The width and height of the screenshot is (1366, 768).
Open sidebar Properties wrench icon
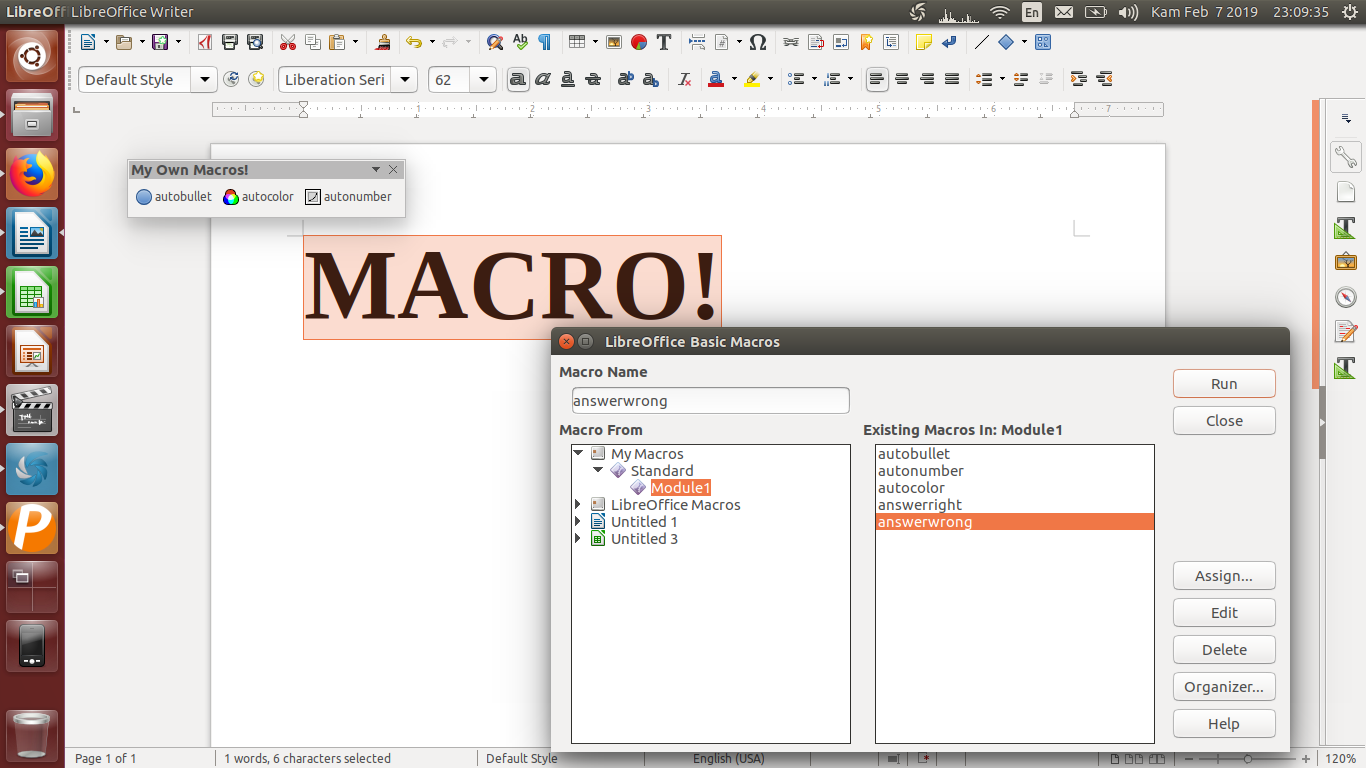(x=1346, y=157)
